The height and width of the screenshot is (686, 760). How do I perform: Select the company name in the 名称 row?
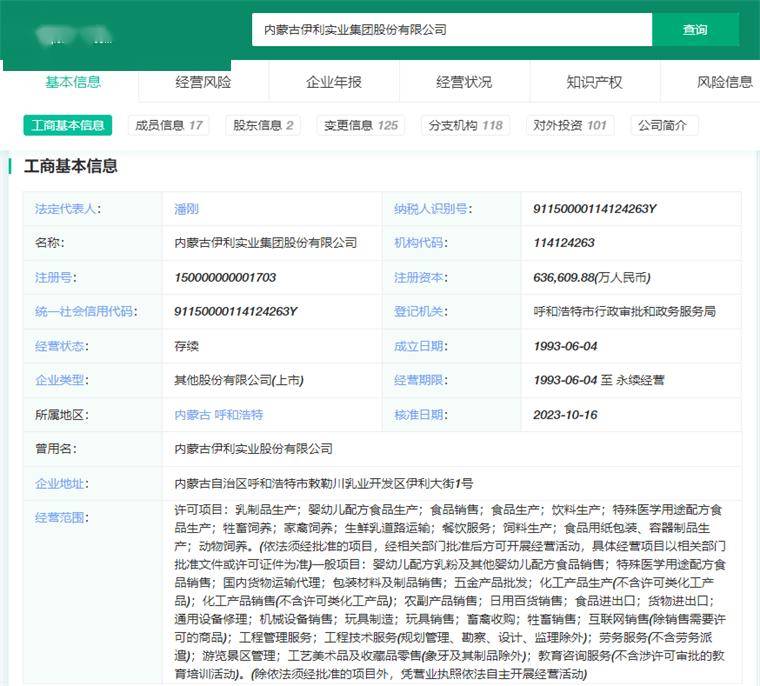[266, 243]
